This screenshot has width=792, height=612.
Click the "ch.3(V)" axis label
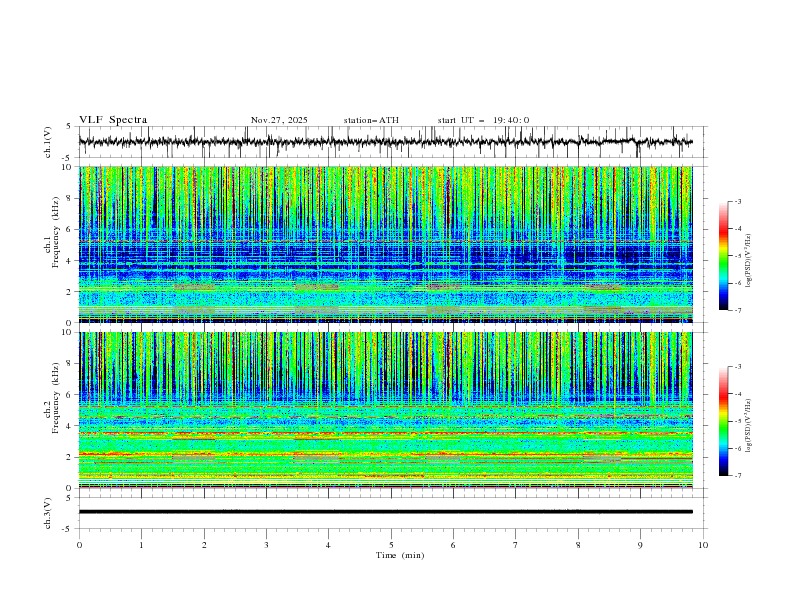[48, 513]
